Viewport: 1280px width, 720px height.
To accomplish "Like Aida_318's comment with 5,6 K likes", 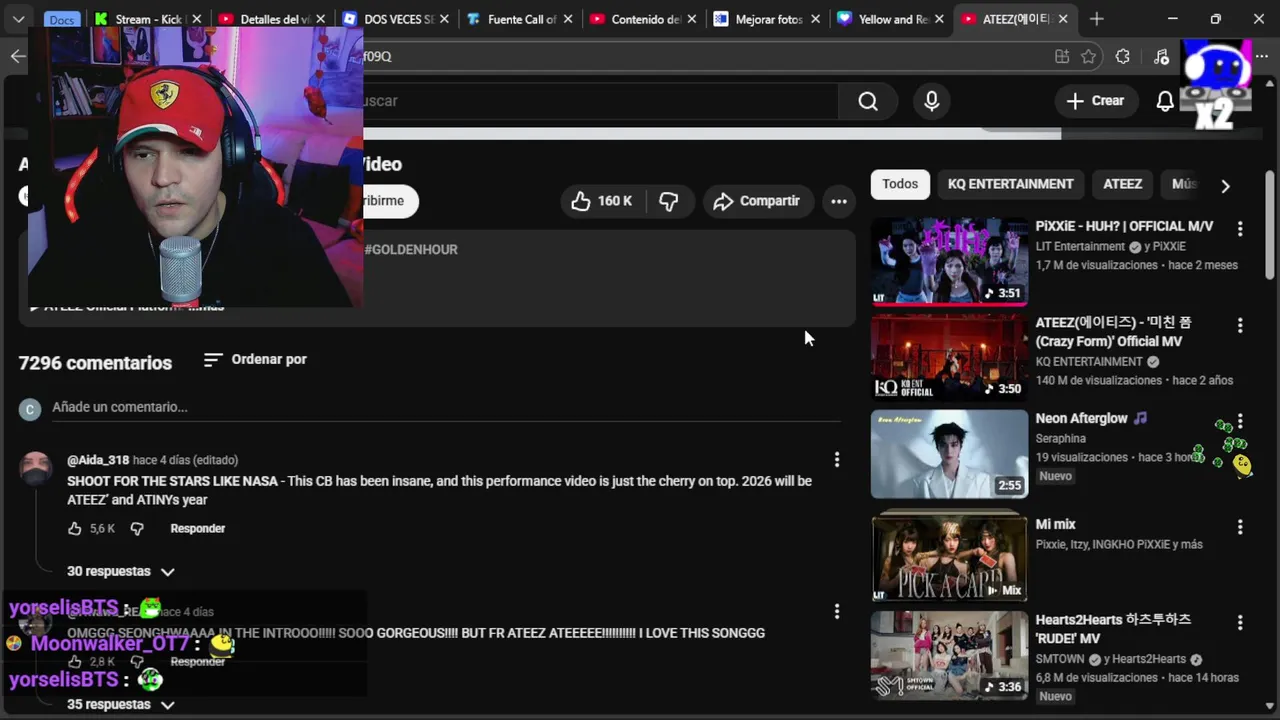I will pyautogui.click(x=76, y=528).
